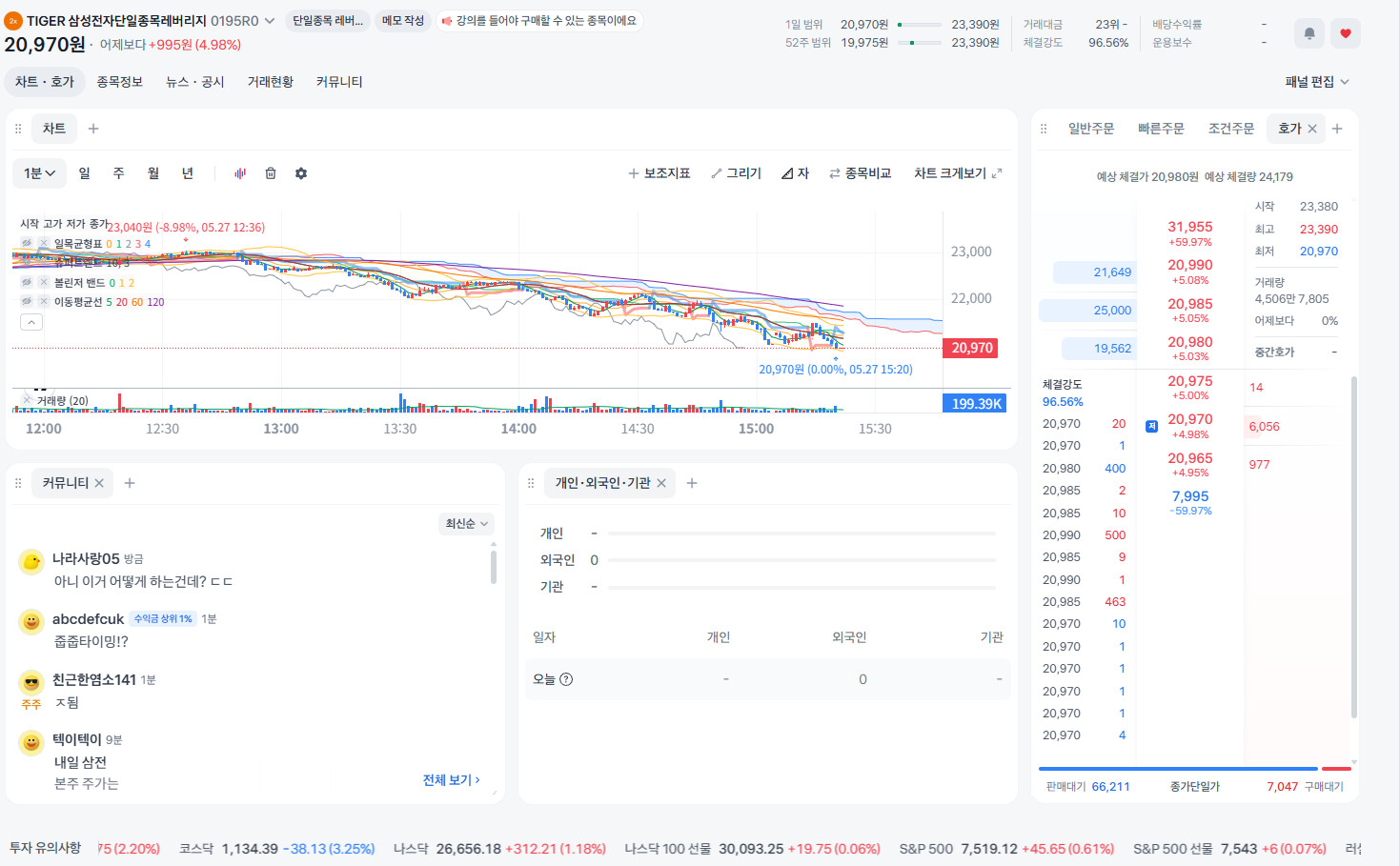Open chart settings gear icon
Screen dimensions: 1400x866
click(301, 173)
